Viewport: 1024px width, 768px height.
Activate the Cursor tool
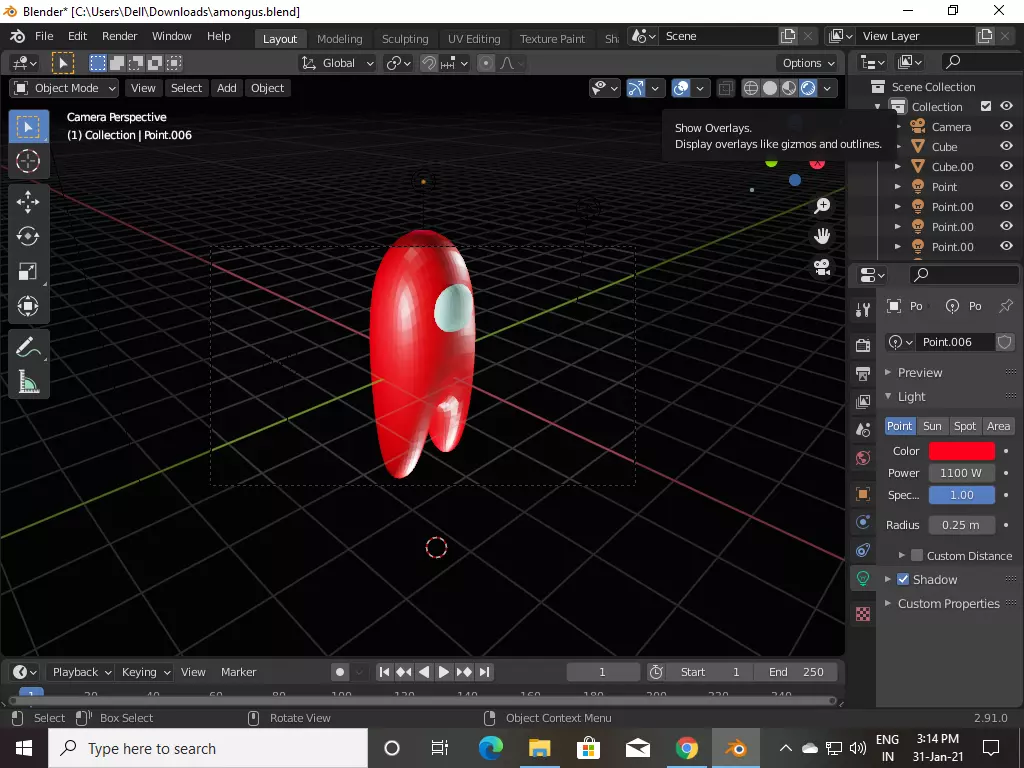click(28, 161)
